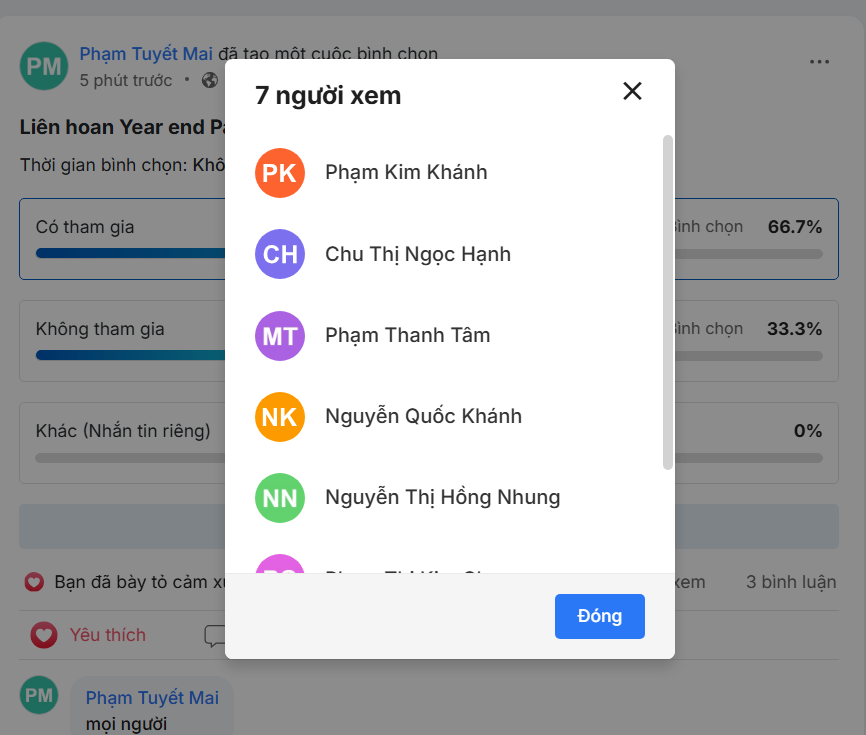Click Nguyễn Quốc Khánh's NK avatar
Screen dimensions: 866x735
(280, 416)
